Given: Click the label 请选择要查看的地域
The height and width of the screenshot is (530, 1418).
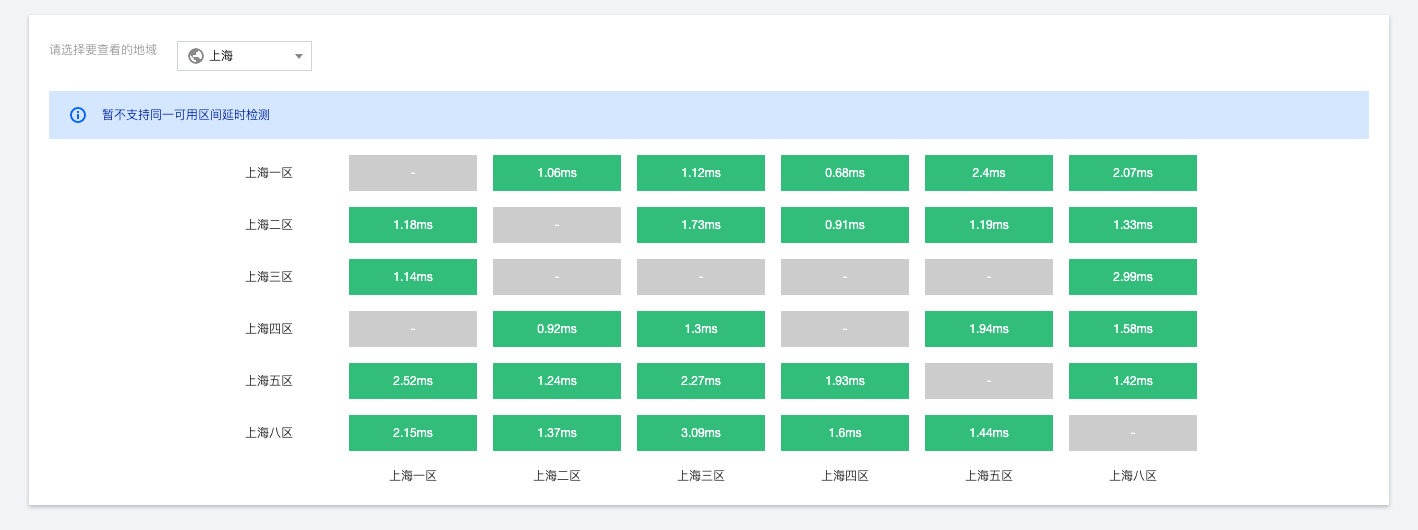Looking at the screenshot, I should (x=103, y=49).
